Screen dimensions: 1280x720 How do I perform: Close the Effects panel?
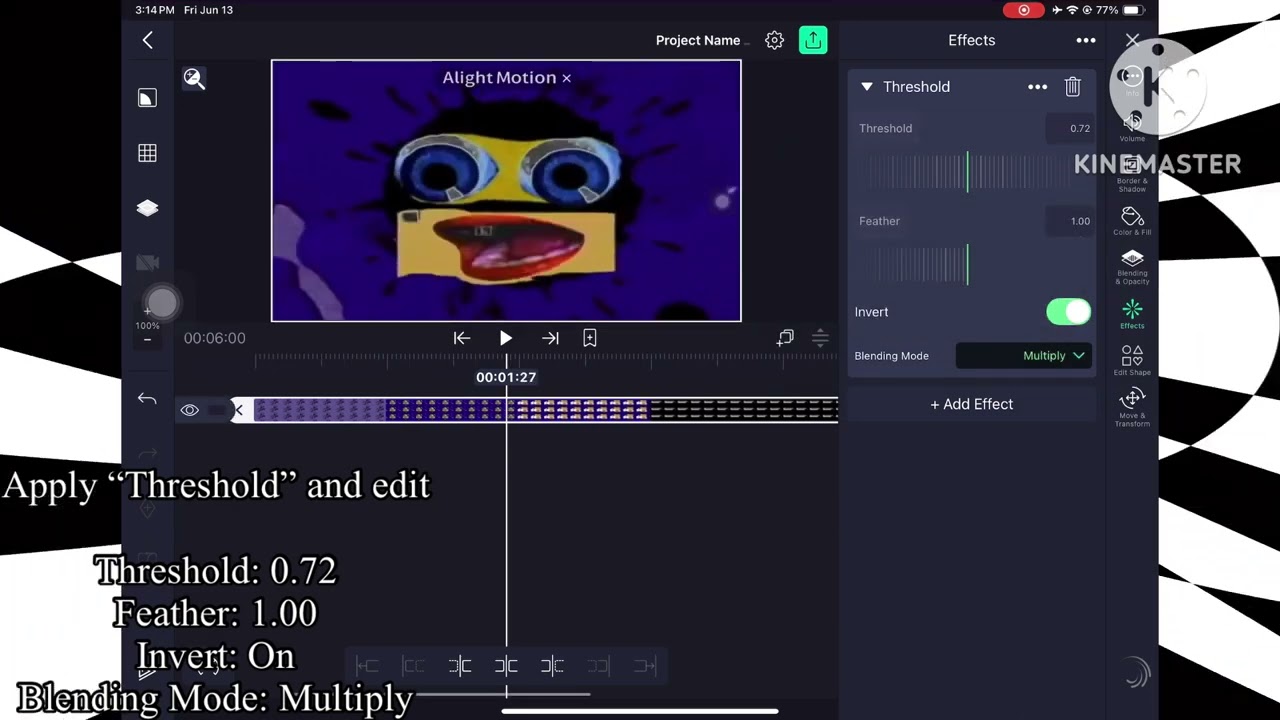pos(1132,40)
